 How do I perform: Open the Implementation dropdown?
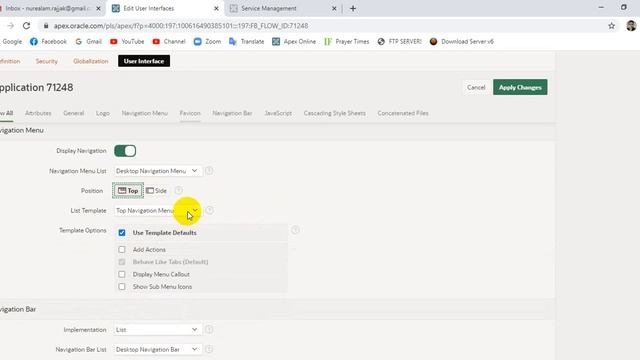(158, 329)
